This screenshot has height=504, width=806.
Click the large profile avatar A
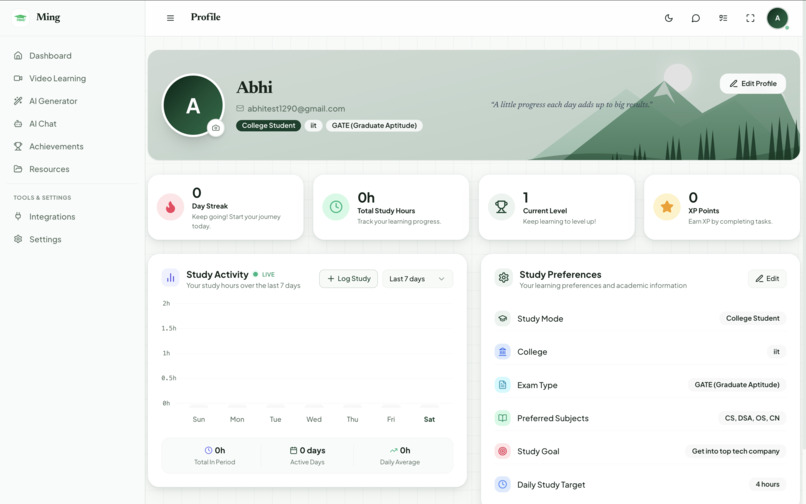click(x=193, y=105)
